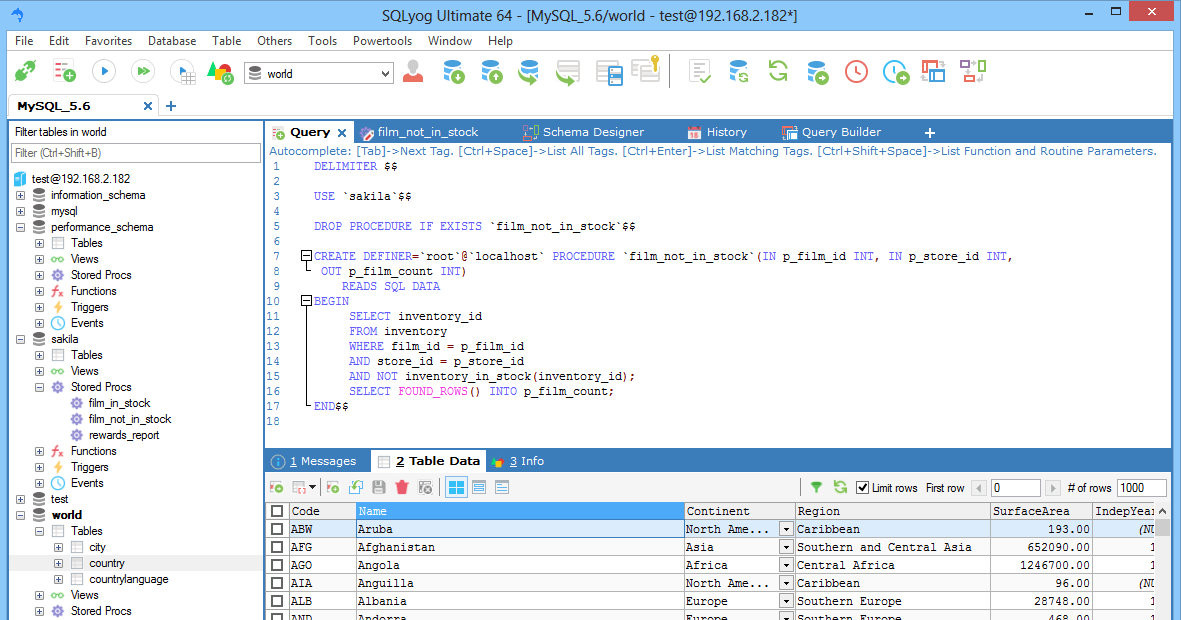Advance First row with the next arrow

pos(1053,487)
